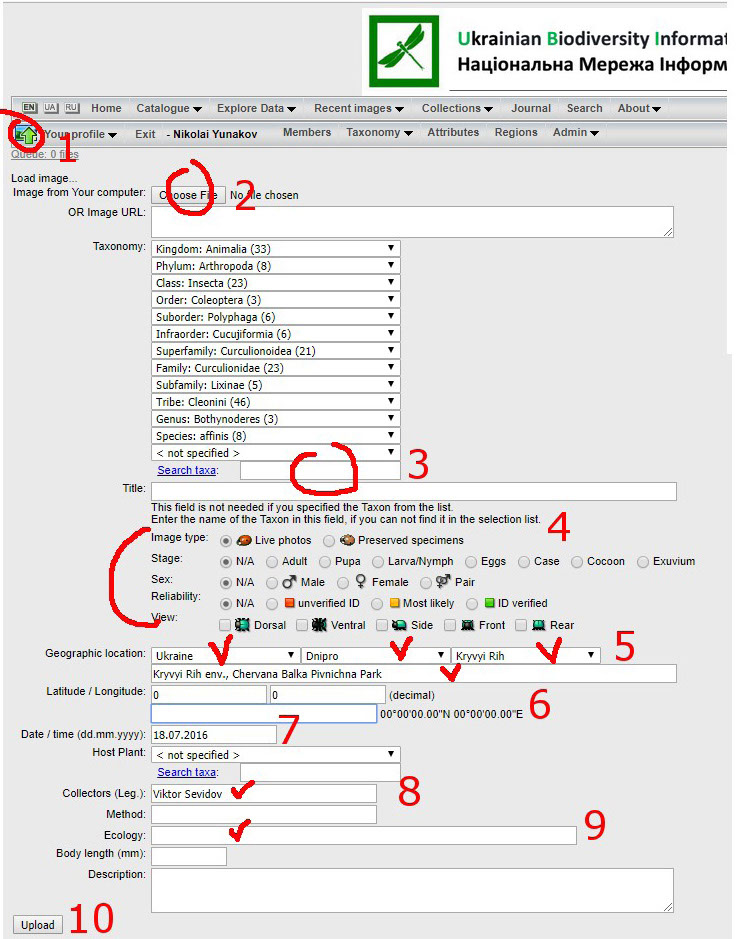Click the Front view beetle icon

pos(468,625)
